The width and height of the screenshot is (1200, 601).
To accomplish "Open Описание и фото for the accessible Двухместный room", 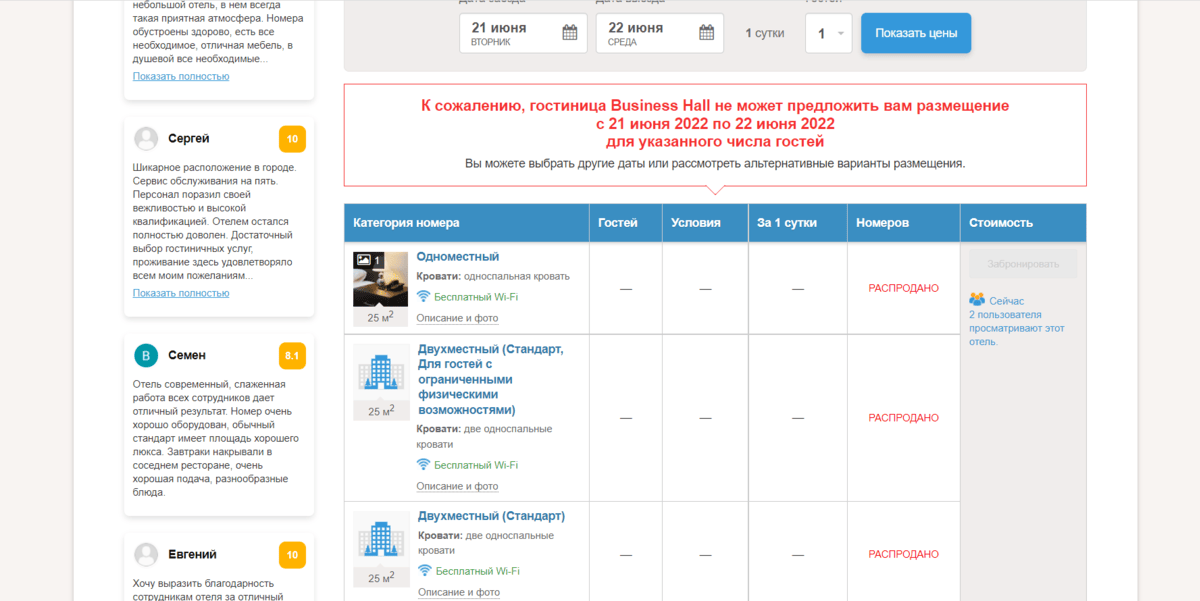I will click(x=457, y=486).
